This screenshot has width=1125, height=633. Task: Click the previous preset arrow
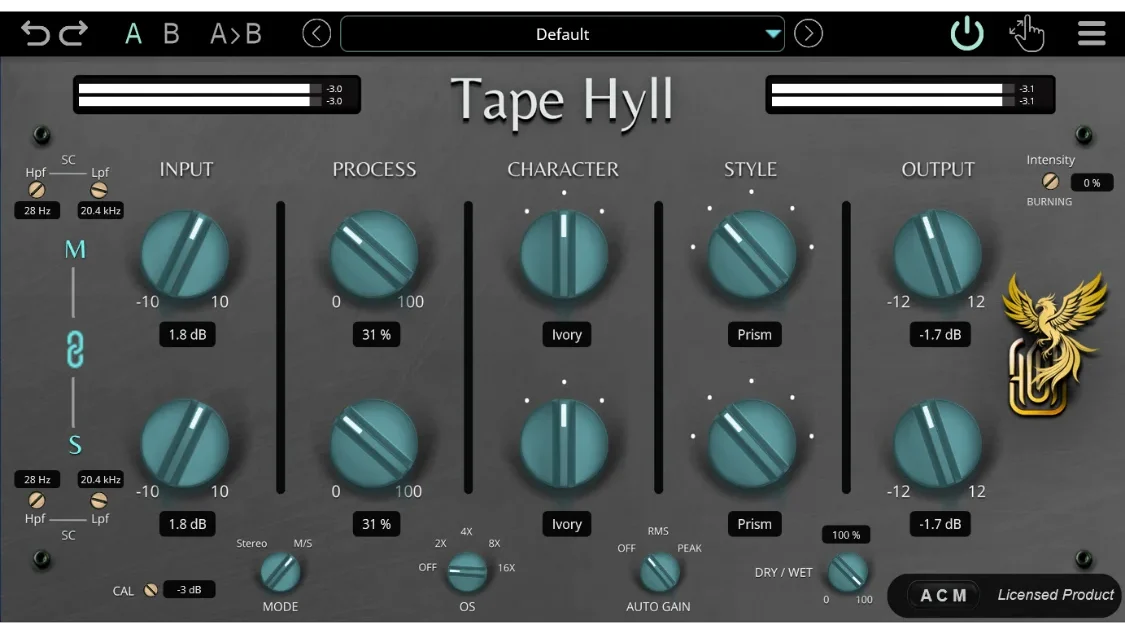[317, 33]
